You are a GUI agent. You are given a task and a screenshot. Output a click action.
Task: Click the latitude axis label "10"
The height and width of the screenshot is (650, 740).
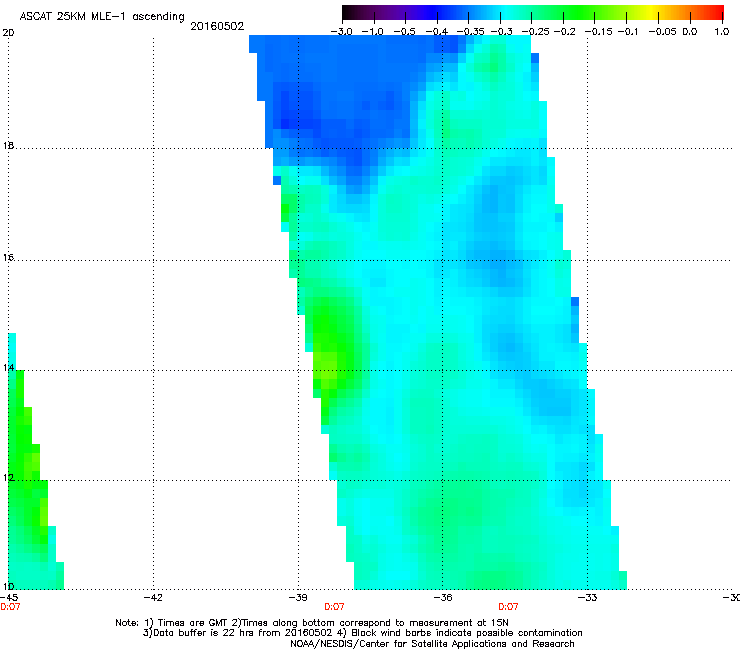coord(8,586)
